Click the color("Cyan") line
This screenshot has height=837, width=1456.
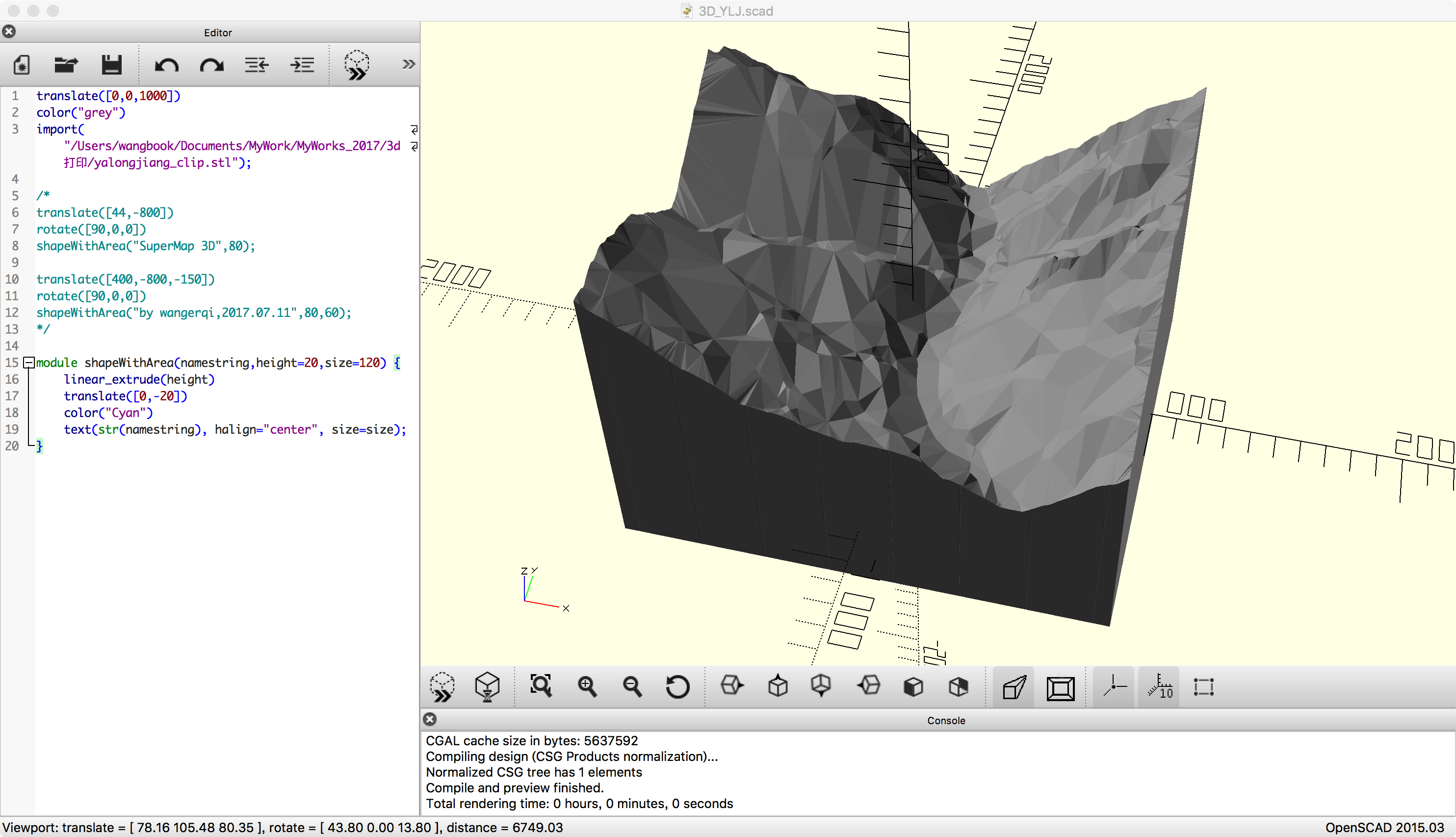[x=108, y=413]
